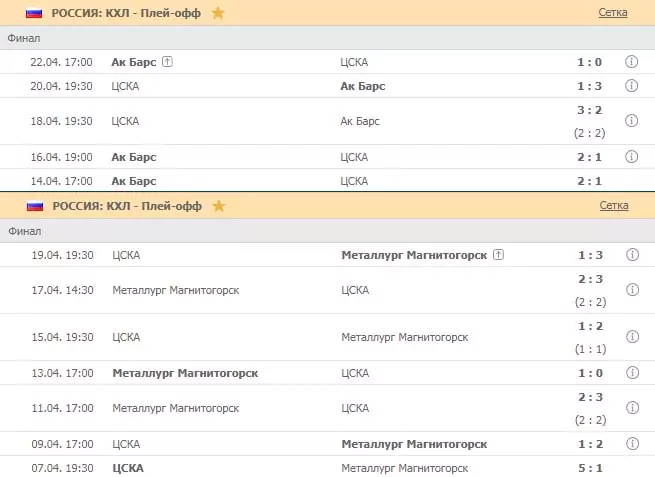This screenshot has width=655, height=477.
Task: Click 17.04. 14:30 match date
Action: click(63, 290)
